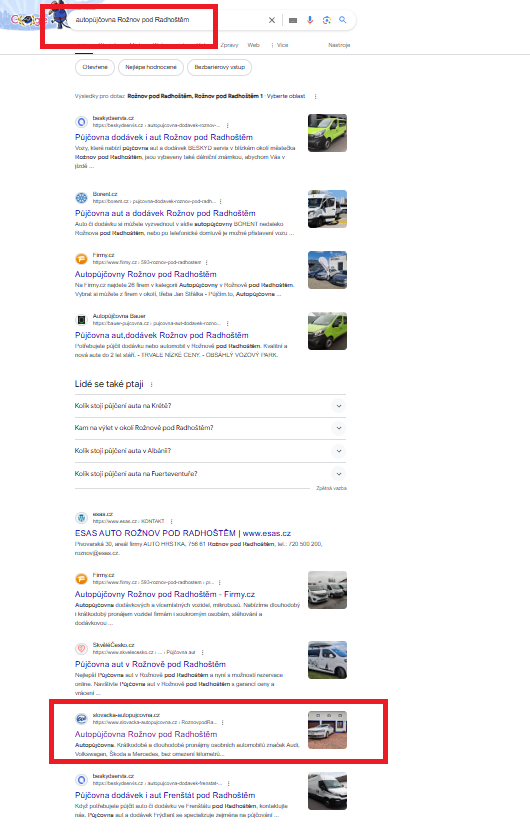Open the virtual keyboard icon in search bar
This screenshot has width=530, height=833.
[293, 20]
